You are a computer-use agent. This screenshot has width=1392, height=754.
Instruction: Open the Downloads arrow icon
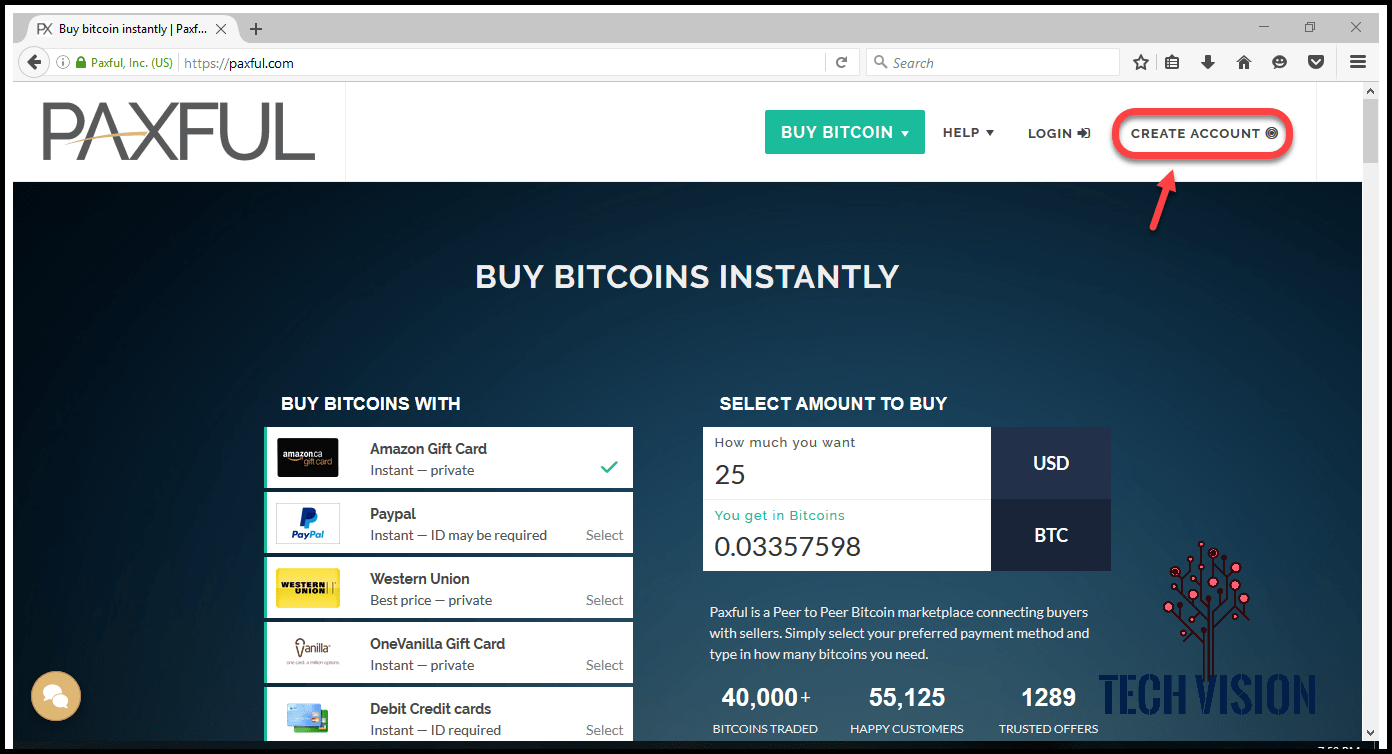coord(1208,62)
